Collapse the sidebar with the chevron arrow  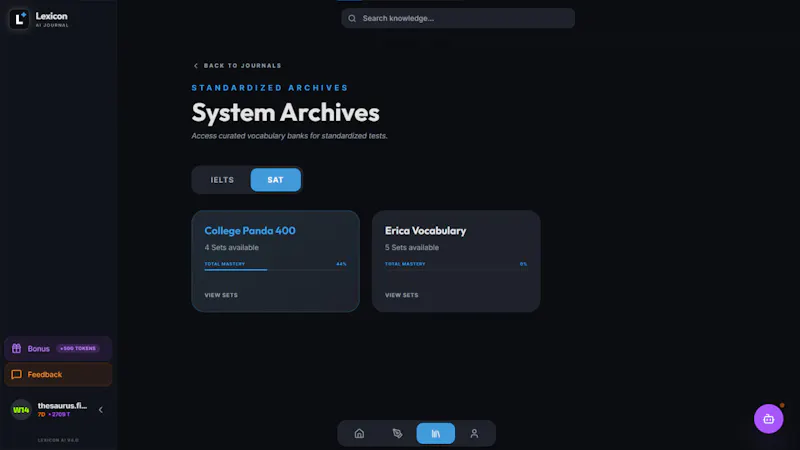101,410
